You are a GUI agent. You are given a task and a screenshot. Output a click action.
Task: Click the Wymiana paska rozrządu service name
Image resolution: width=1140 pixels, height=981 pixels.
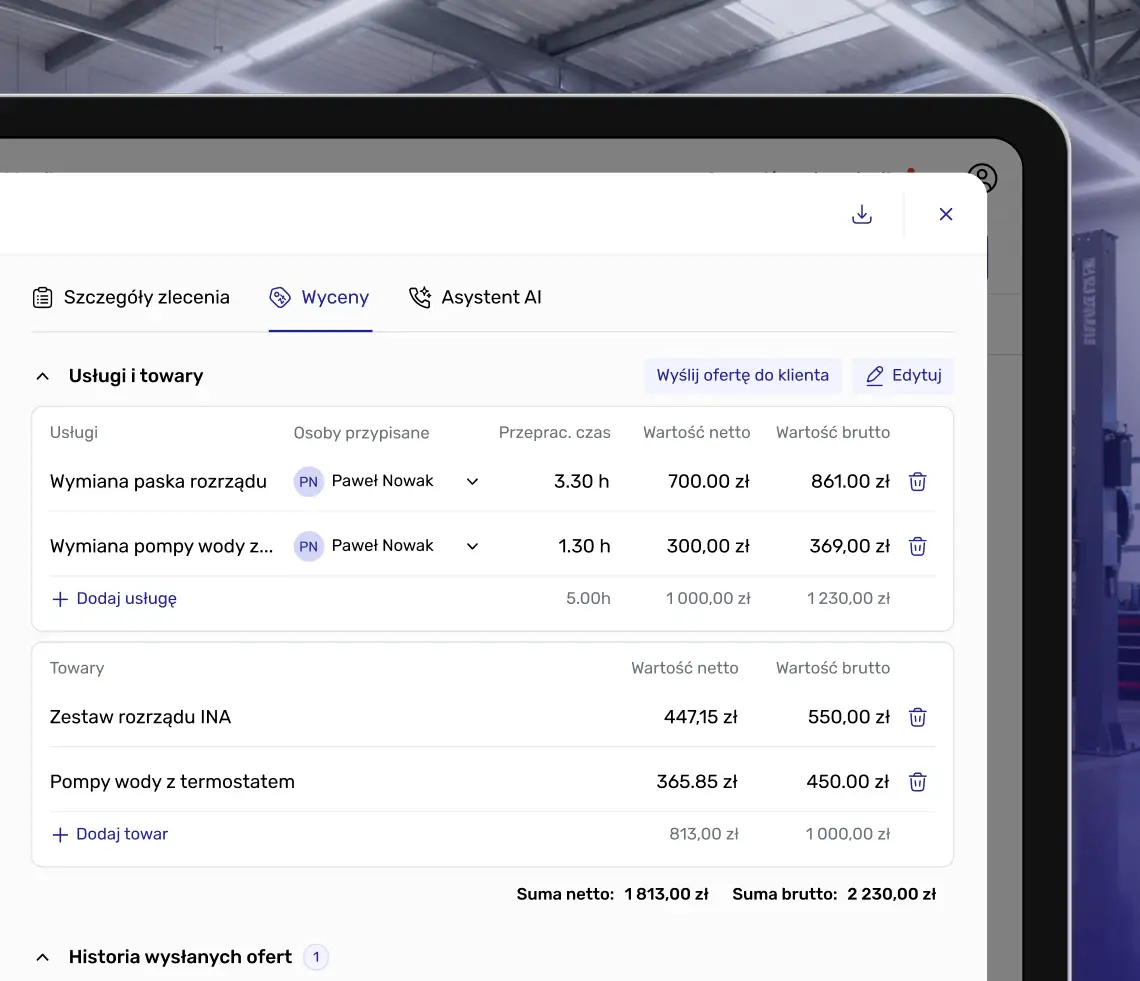tap(158, 481)
